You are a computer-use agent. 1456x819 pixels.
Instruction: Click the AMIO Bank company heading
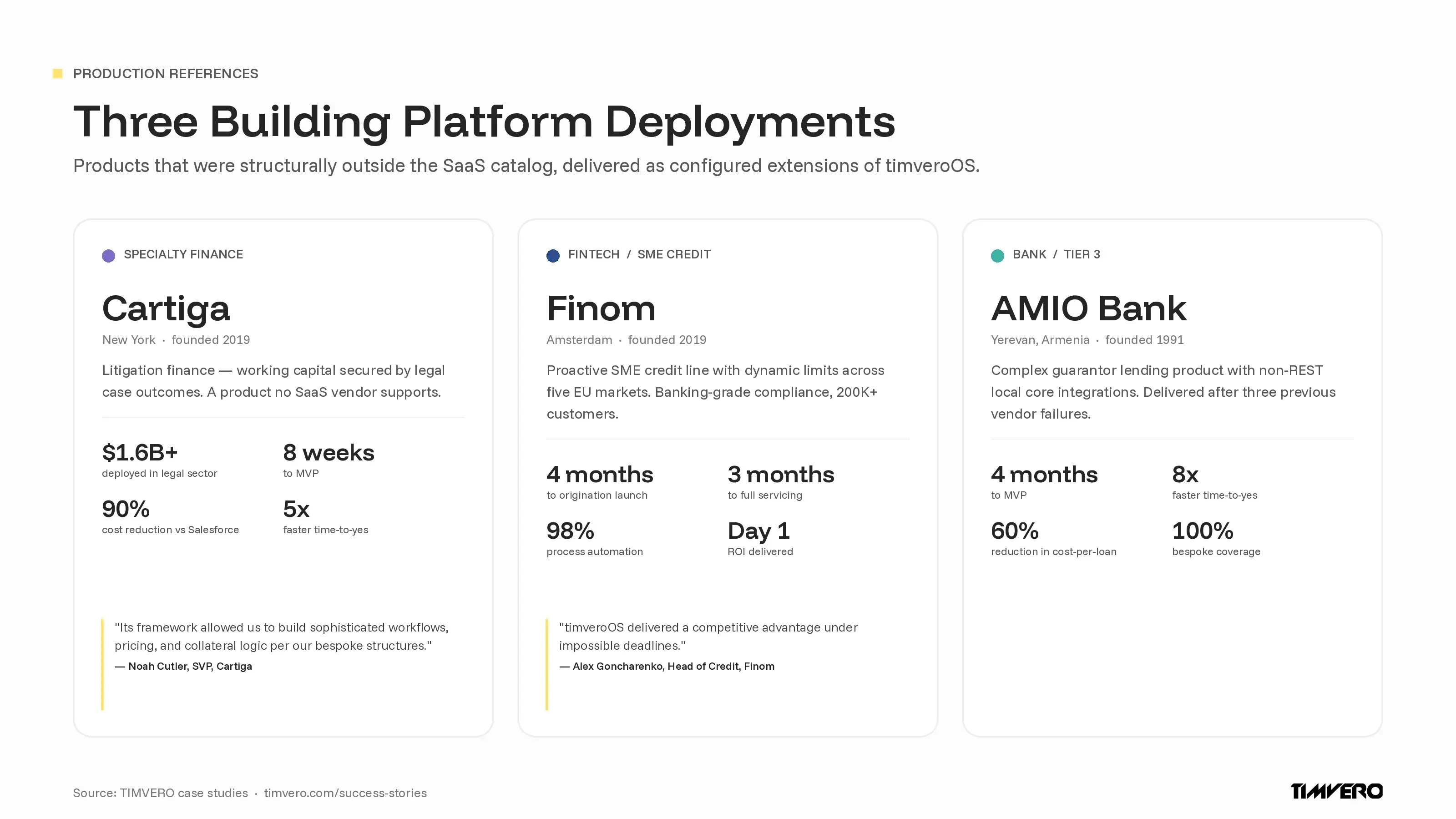1089,308
